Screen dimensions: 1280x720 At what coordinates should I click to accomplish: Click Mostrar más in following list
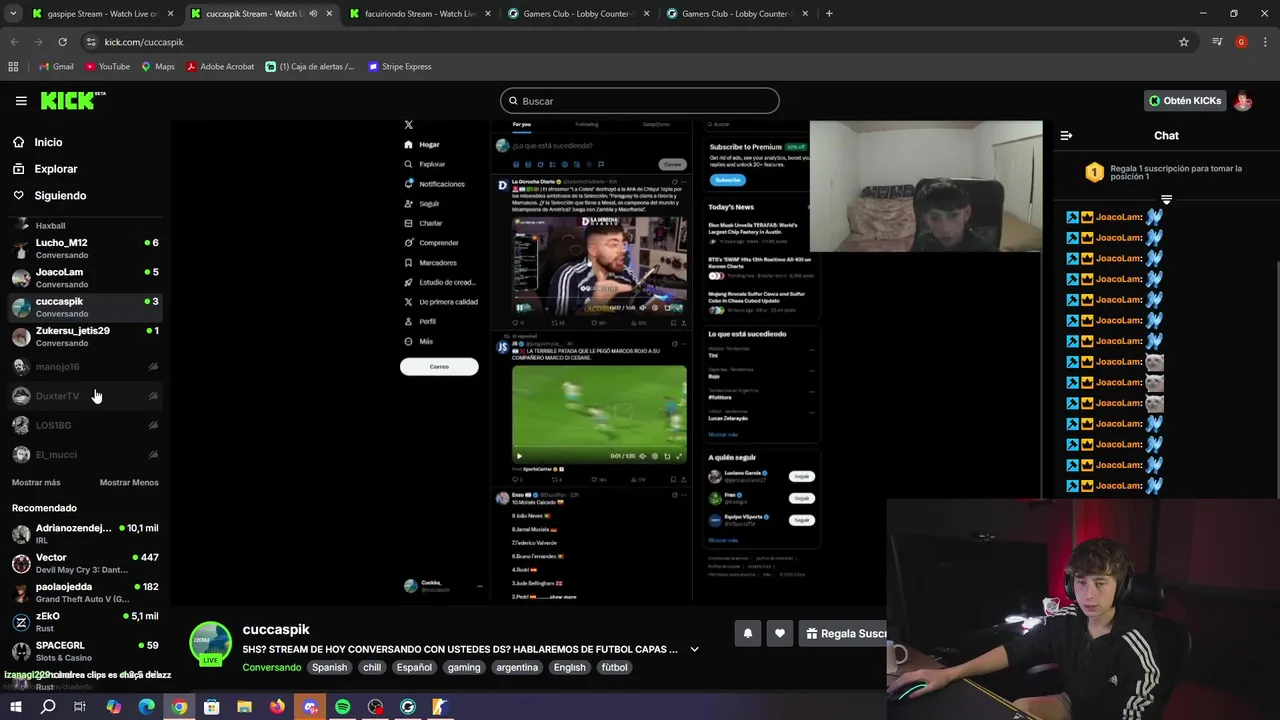(x=36, y=482)
